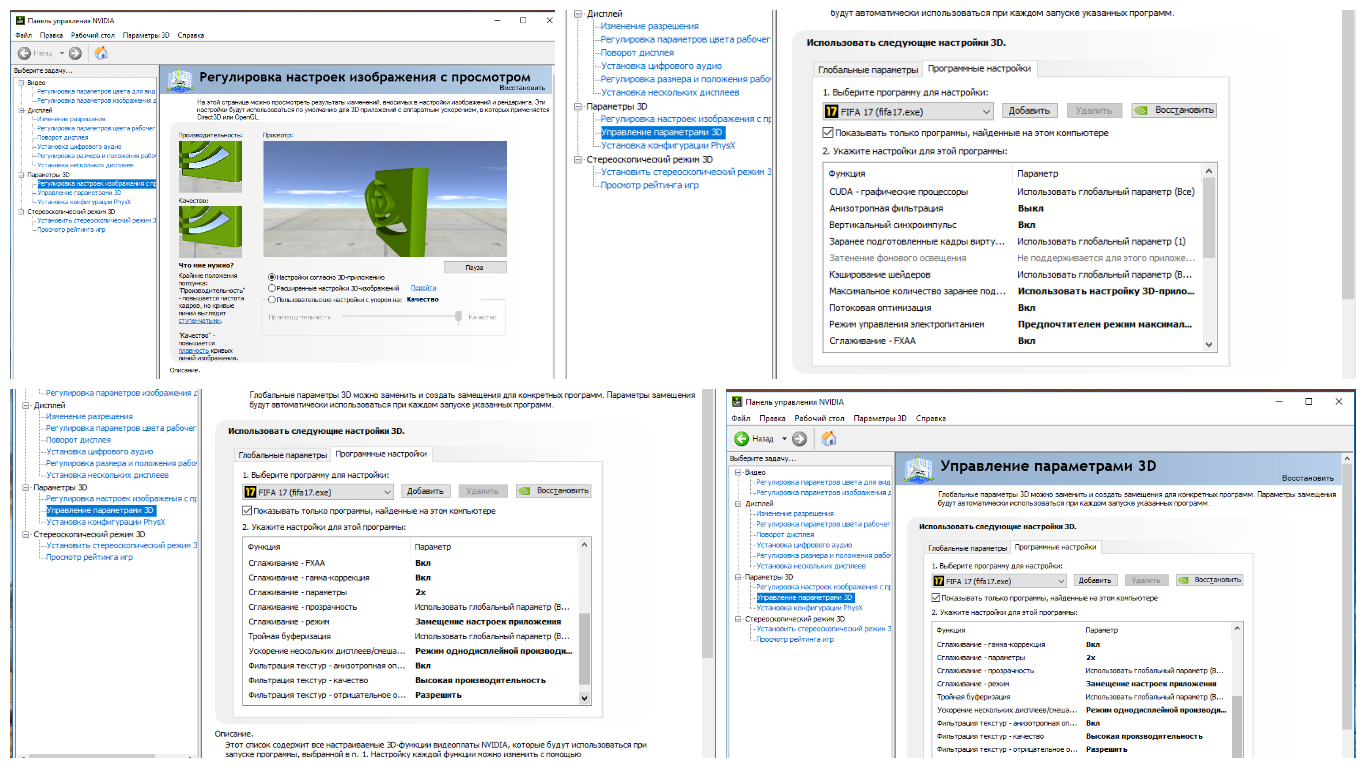The height and width of the screenshot is (768, 1366).
Task: Toggle Показывать только программы checkbox in panel above Описание
Action: [x=248, y=511]
